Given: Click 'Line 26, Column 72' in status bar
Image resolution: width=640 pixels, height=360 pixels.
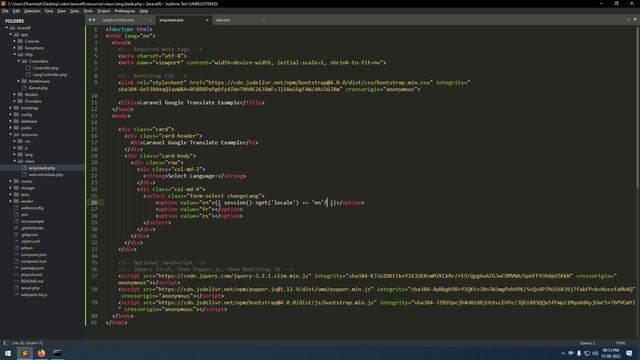Looking at the screenshot, I should point(27,343).
